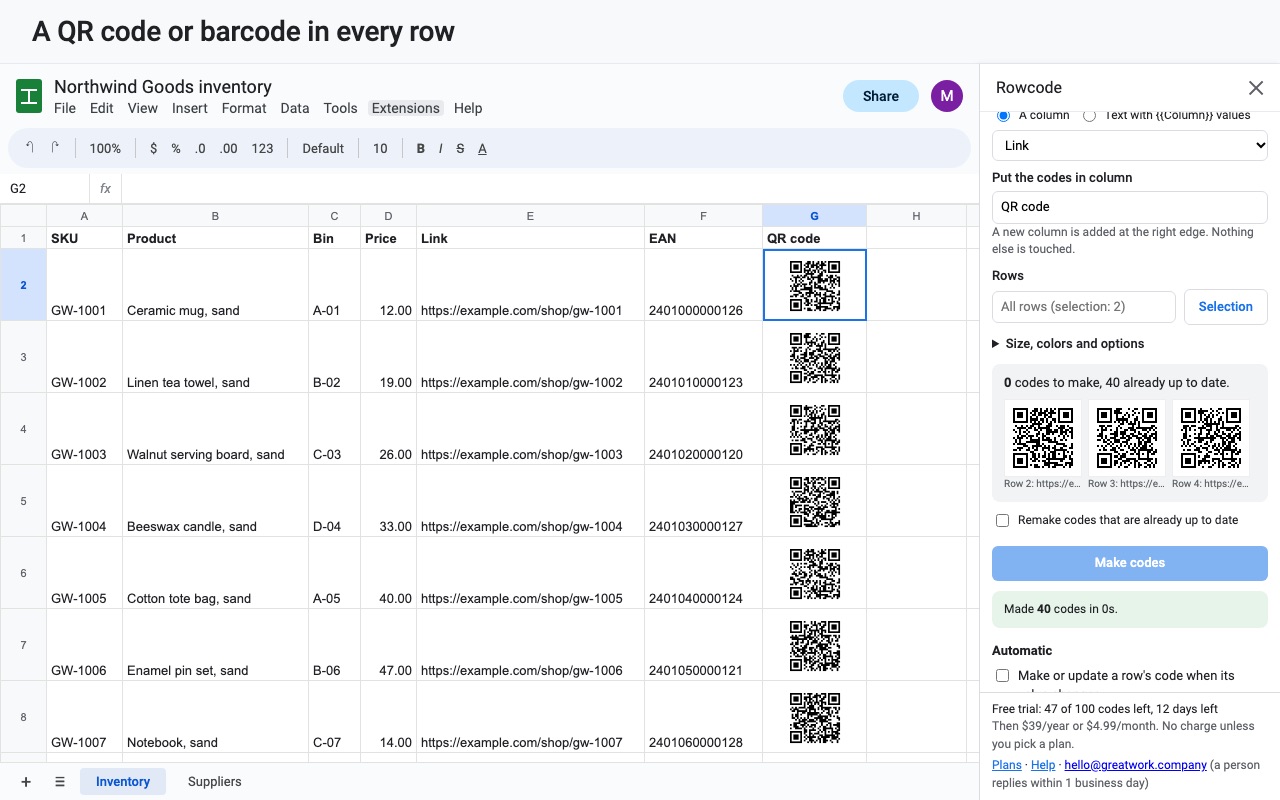Select the "A column" radio option
Viewport: 1280px width, 800px height.
pyautogui.click(x=1003, y=116)
